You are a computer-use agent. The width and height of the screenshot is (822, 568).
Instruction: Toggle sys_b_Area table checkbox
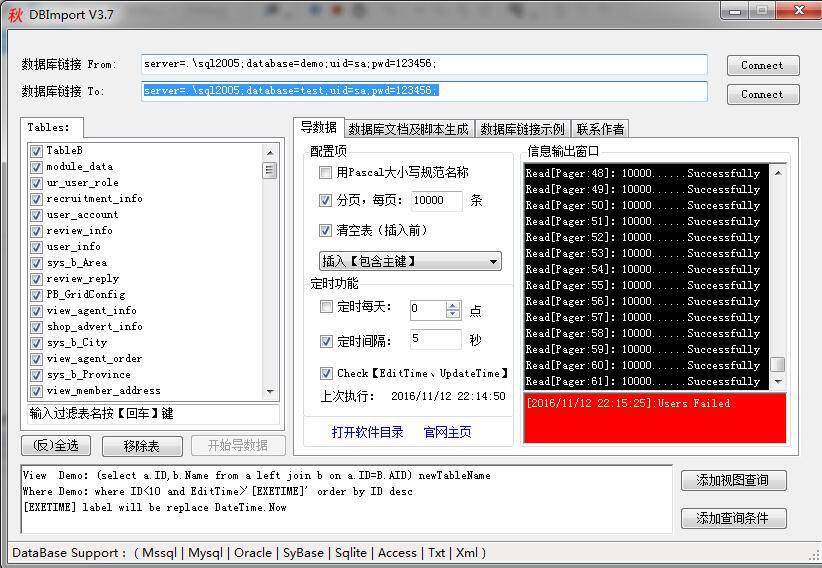coord(36,263)
